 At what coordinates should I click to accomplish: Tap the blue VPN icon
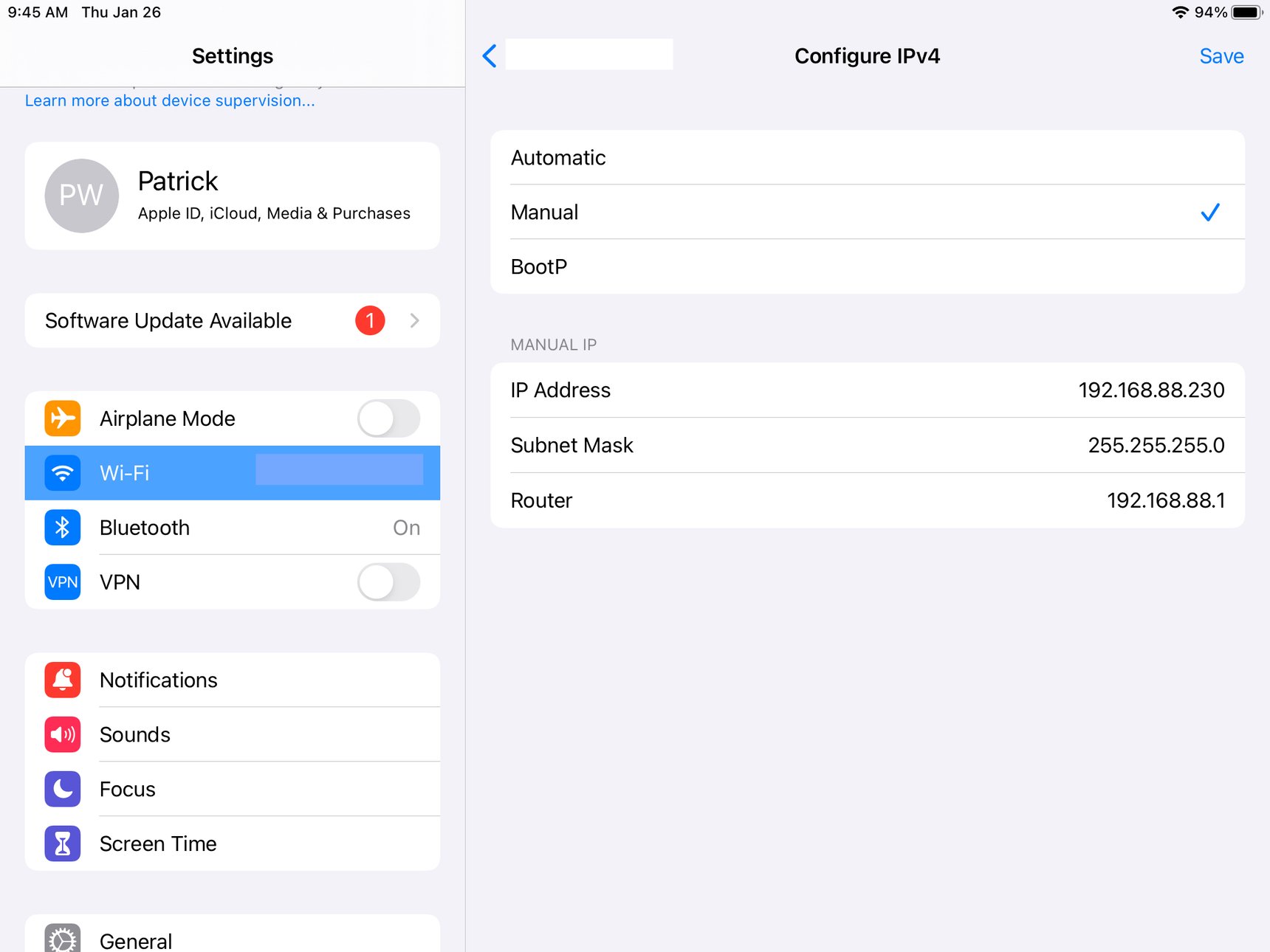(x=63, y=582)
